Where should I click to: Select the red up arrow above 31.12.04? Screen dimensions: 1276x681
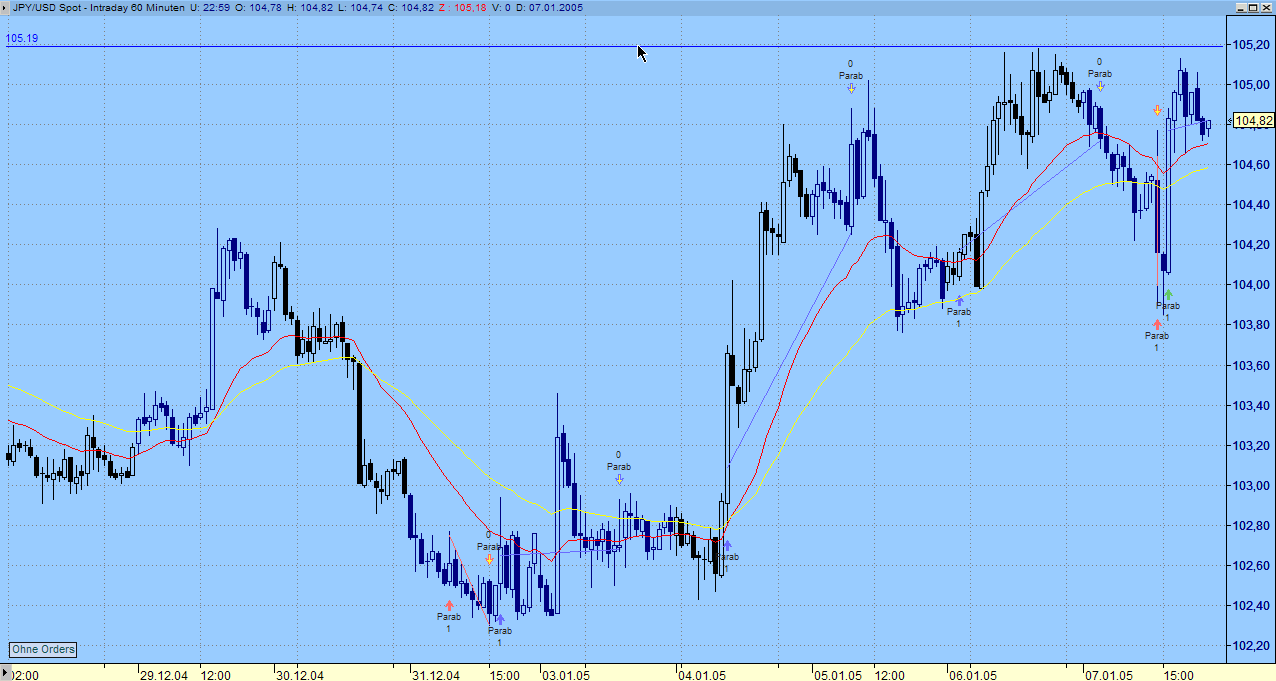[448, 605]
